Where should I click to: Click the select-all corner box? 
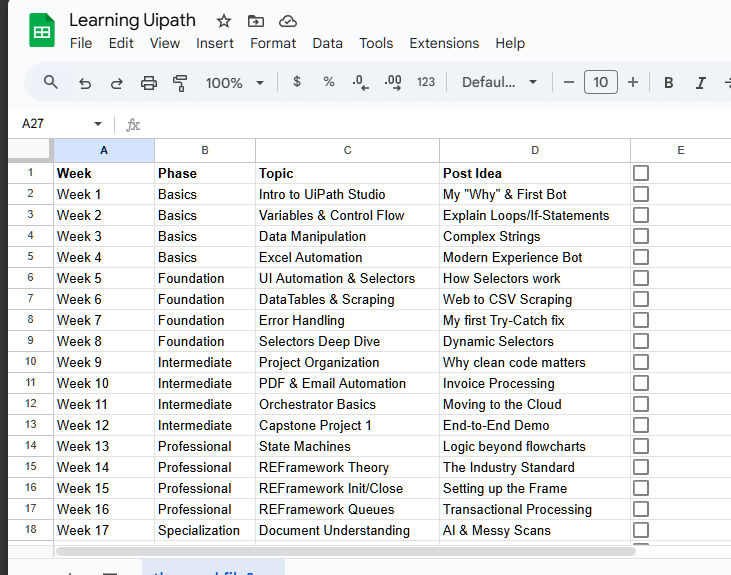coord(29,150)
